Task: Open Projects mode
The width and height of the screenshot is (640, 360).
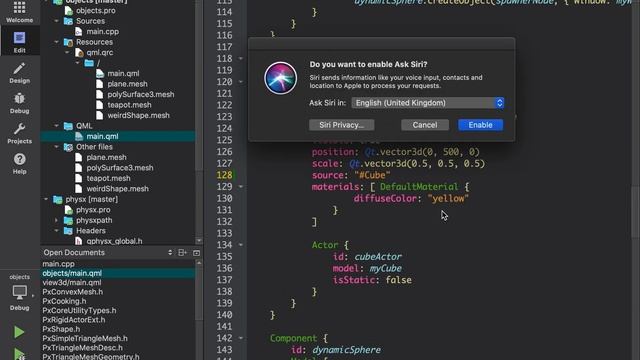Action: (19, 133)
